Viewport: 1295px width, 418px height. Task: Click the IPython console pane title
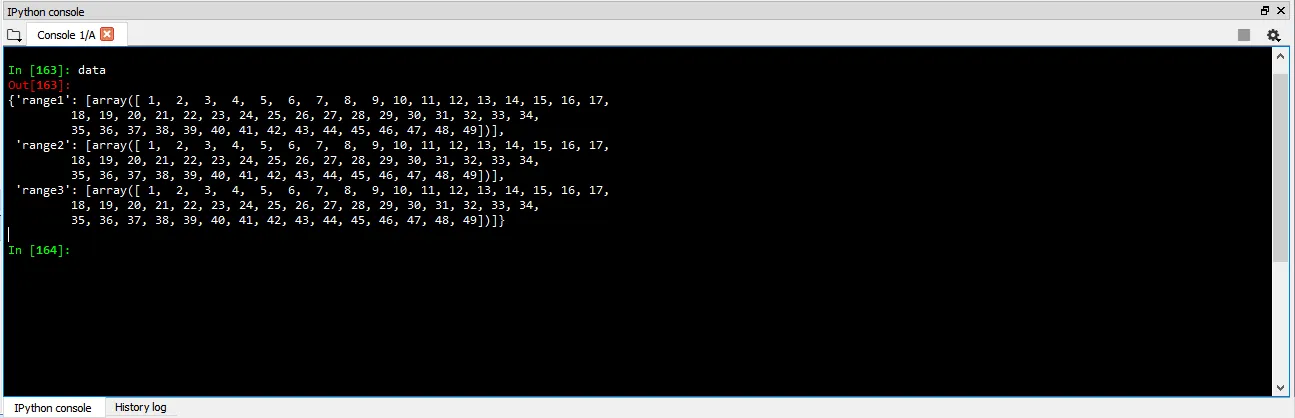(45, 12)
